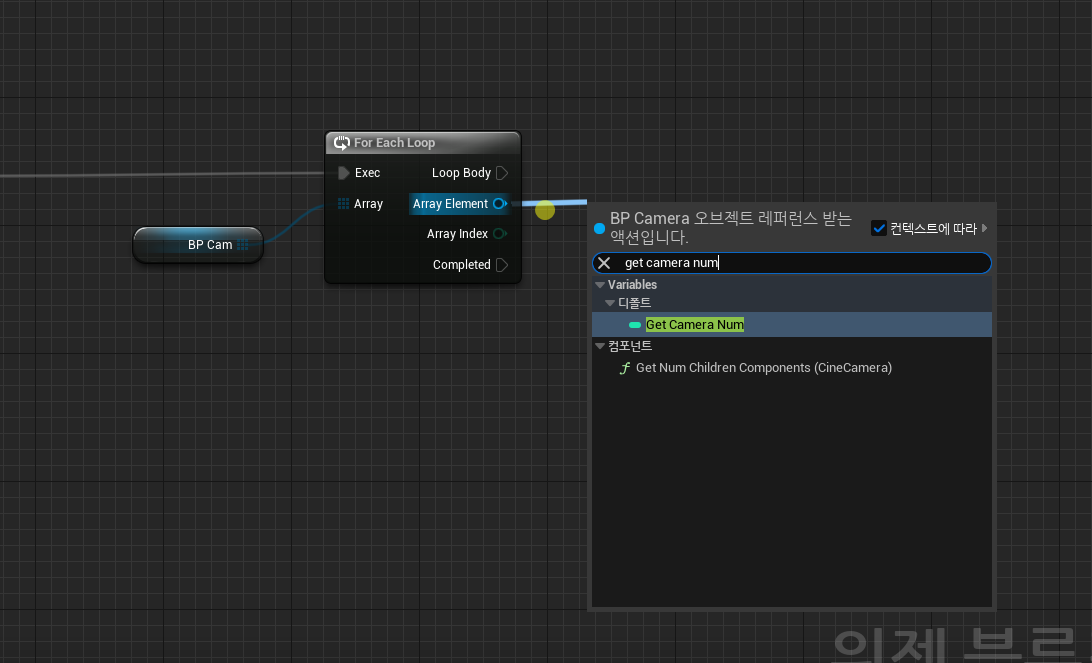Select the Get Camera Num variable entry
Viewport: 1092px width, 663px height.
click(792, 325)
